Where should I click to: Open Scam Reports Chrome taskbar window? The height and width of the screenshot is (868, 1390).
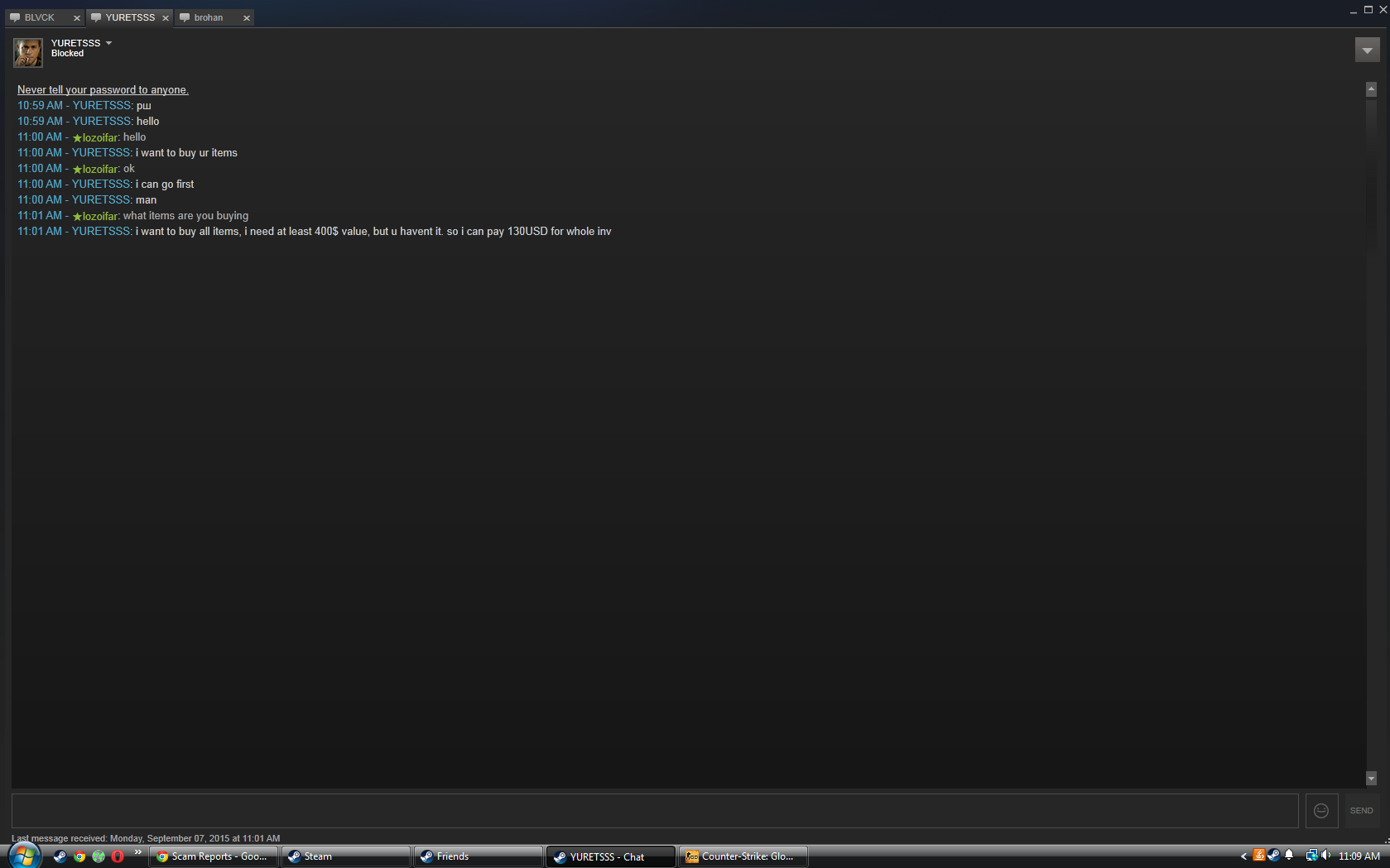click(214, 856)
